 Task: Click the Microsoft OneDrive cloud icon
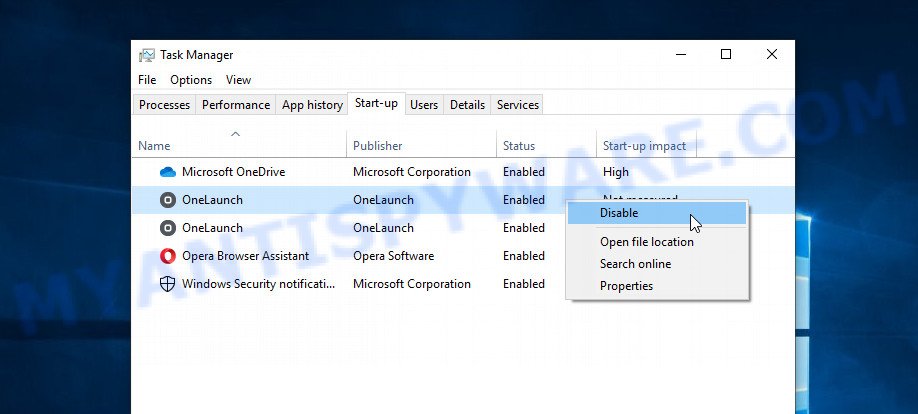click(167, 172)
